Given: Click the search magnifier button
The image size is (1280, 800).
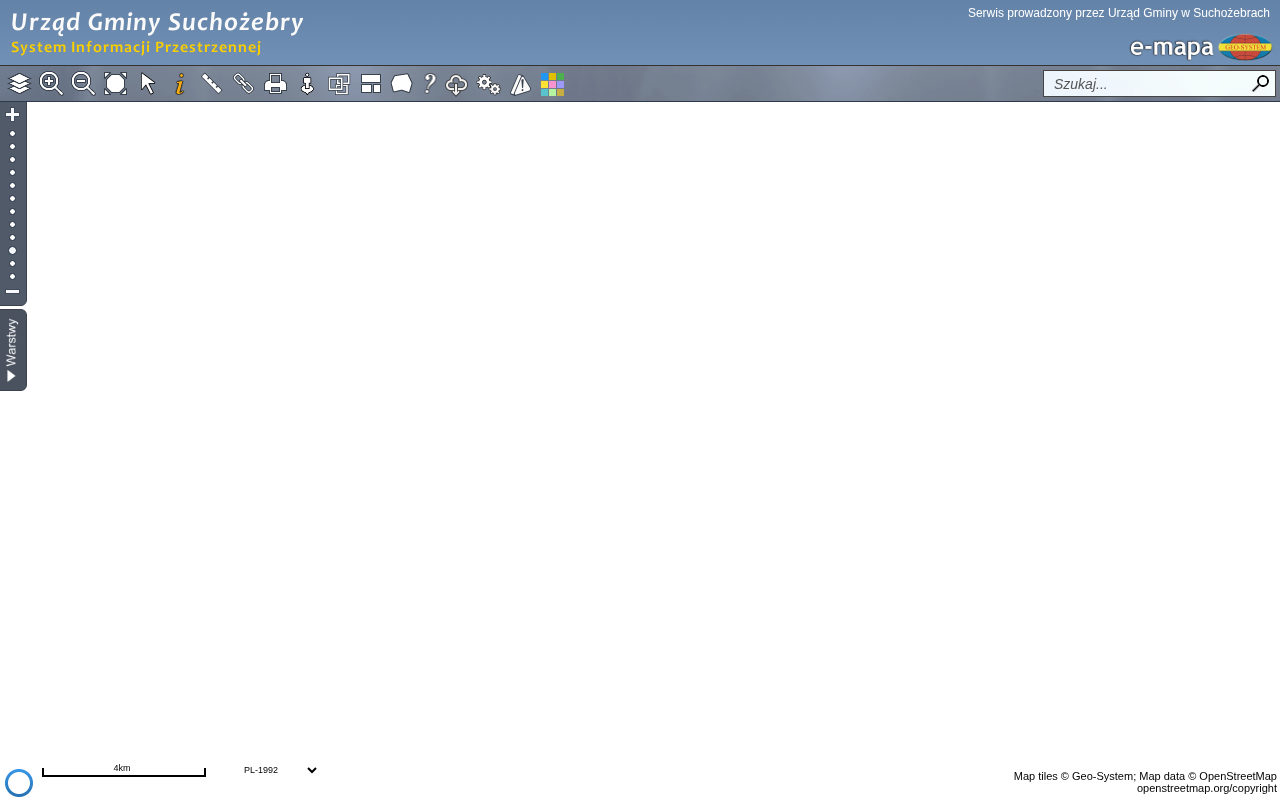Looking at the screenshot, I should 1261,84.
